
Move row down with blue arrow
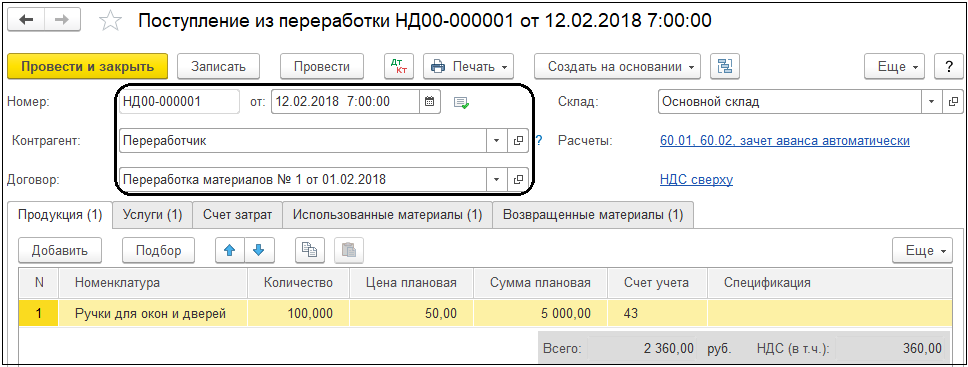pos(259,250)
